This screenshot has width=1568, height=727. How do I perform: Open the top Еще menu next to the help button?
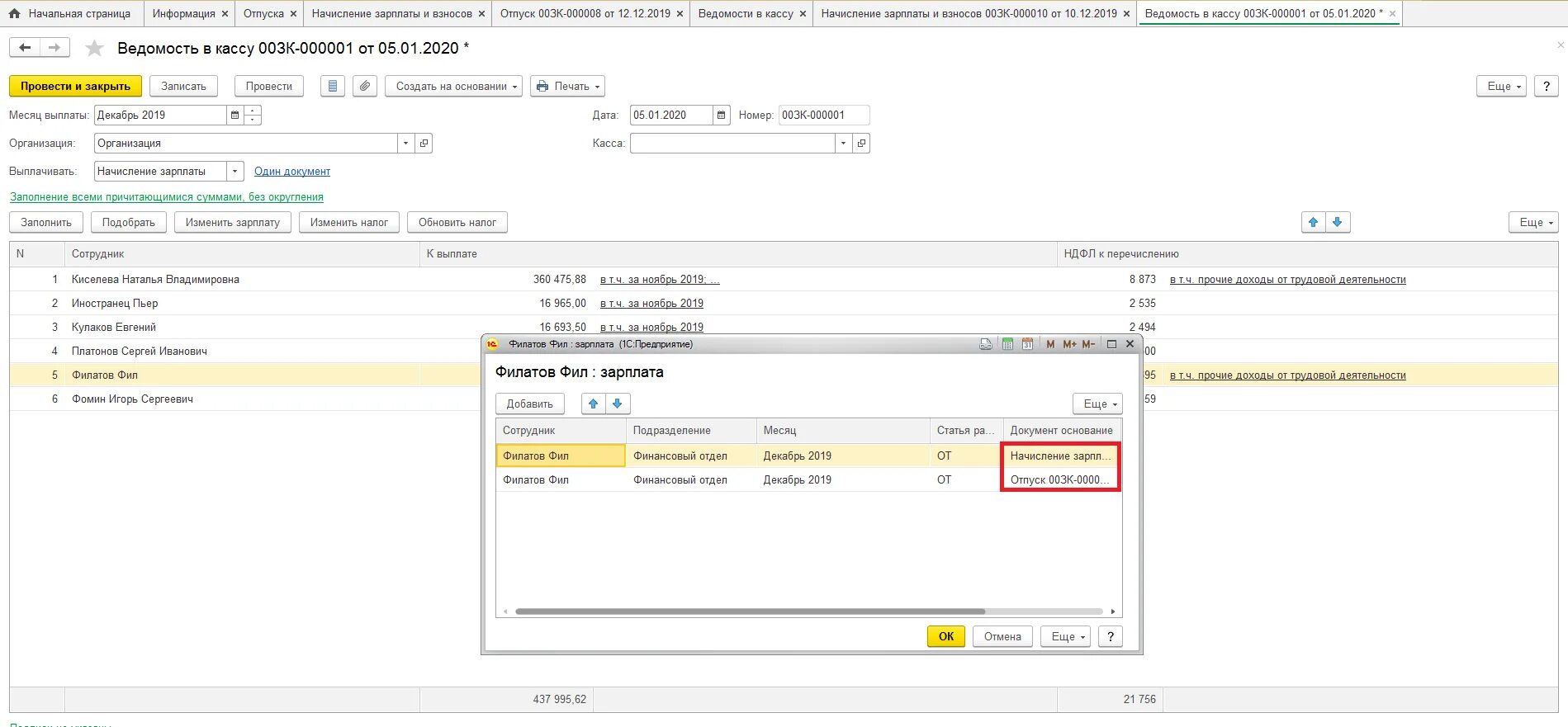click(x=1501, y=86)
